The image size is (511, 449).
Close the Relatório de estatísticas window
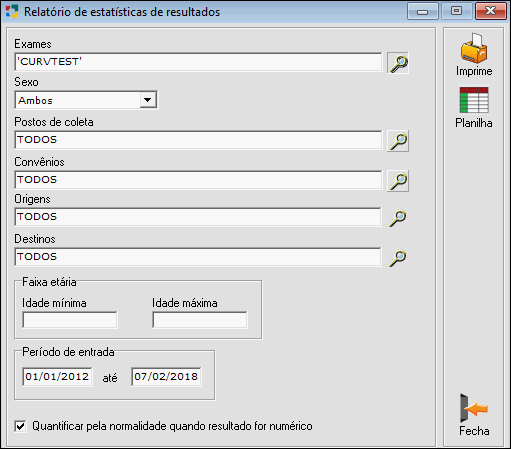pyautogui.click(x=491, y=11)
